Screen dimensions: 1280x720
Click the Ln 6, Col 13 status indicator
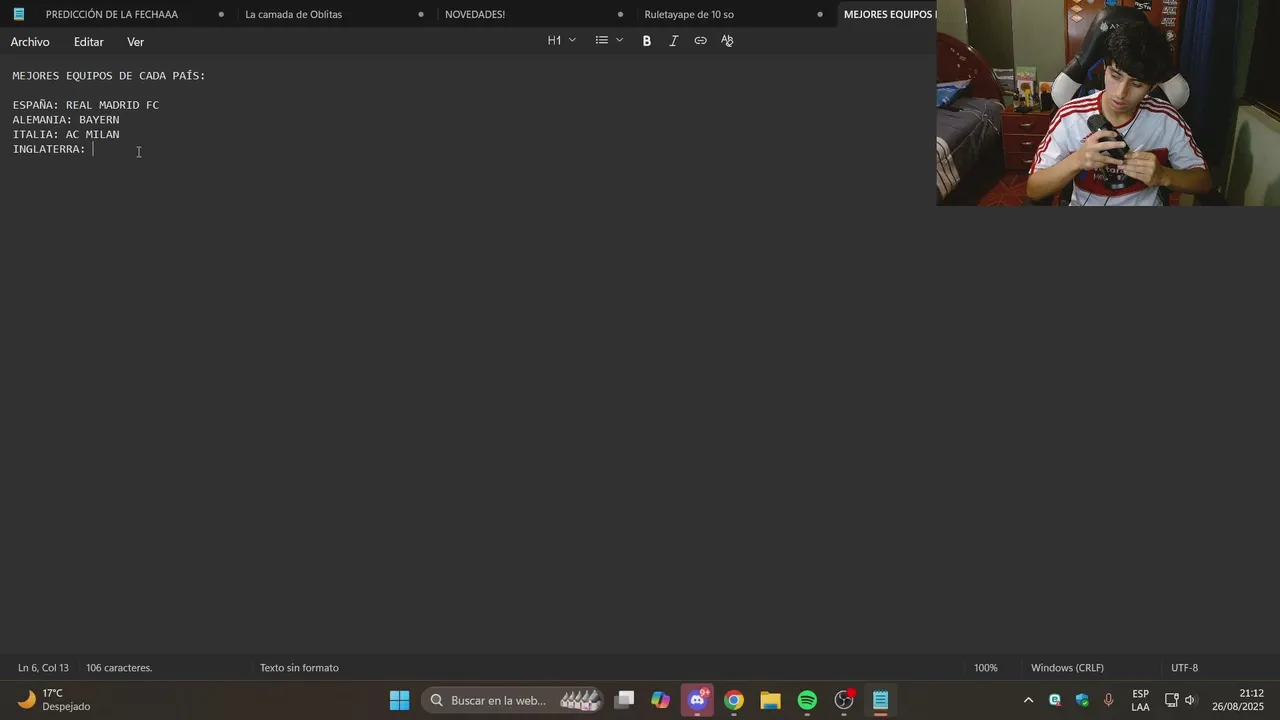[43, 667]
